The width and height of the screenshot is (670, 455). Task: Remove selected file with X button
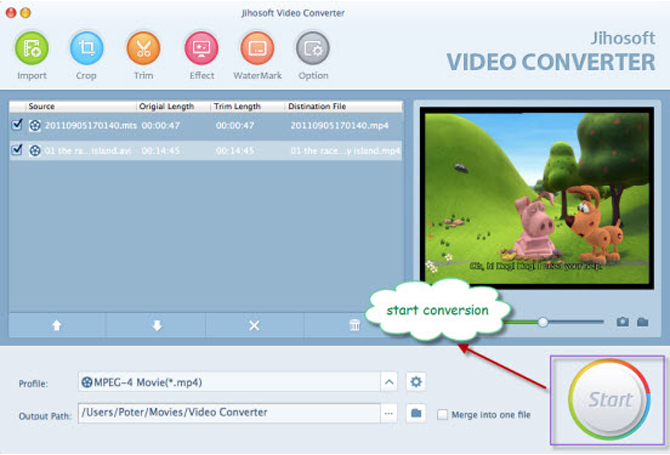click(254, 325)
